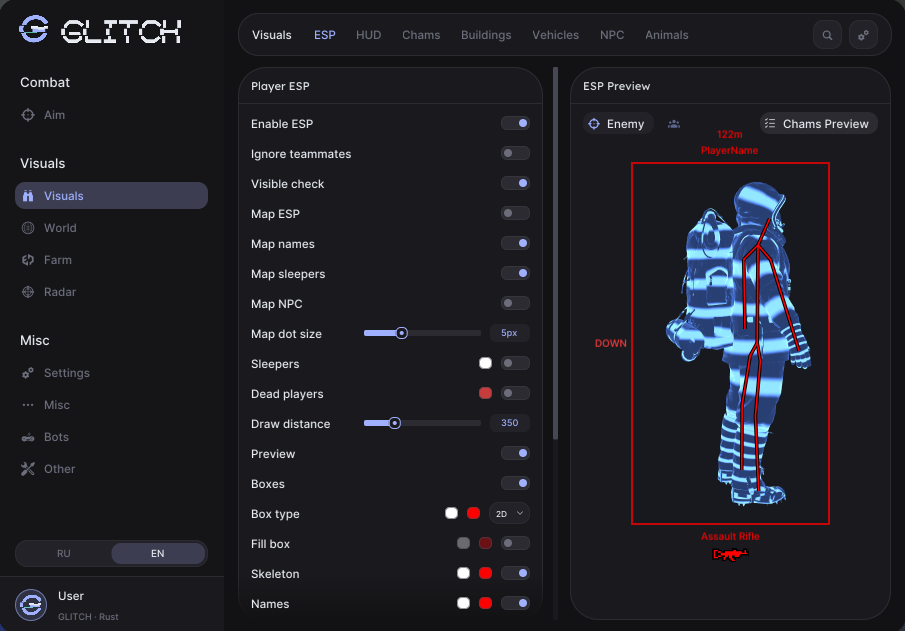Select EN language button

158,553
